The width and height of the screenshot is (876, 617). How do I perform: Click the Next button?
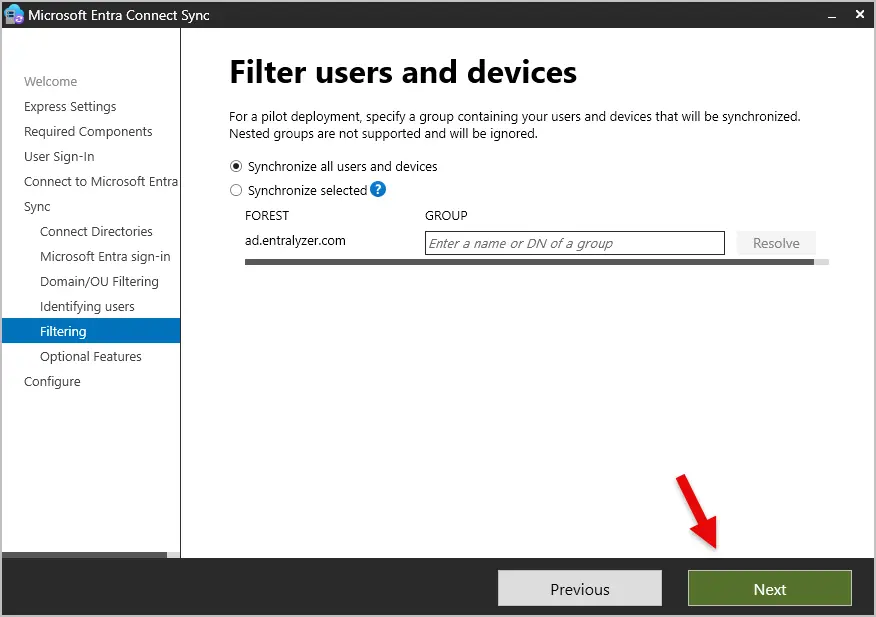tap(769, 589)
